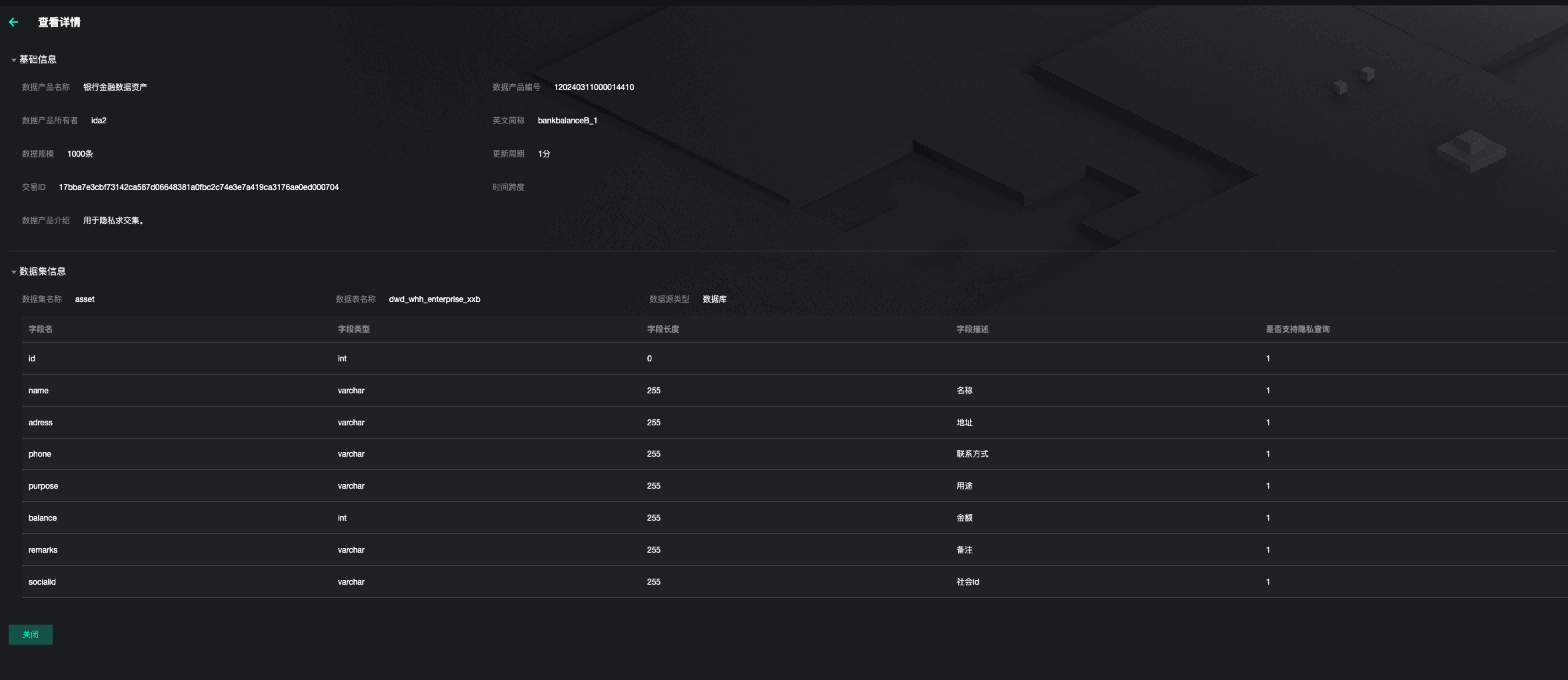1568x680 pixels.
Task: Click the 字段描述 column header
Action: tap(972, 329)
